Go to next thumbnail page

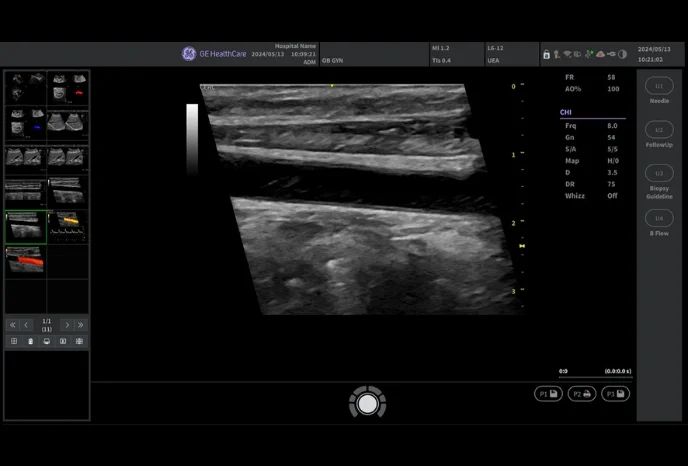[66, 325]
